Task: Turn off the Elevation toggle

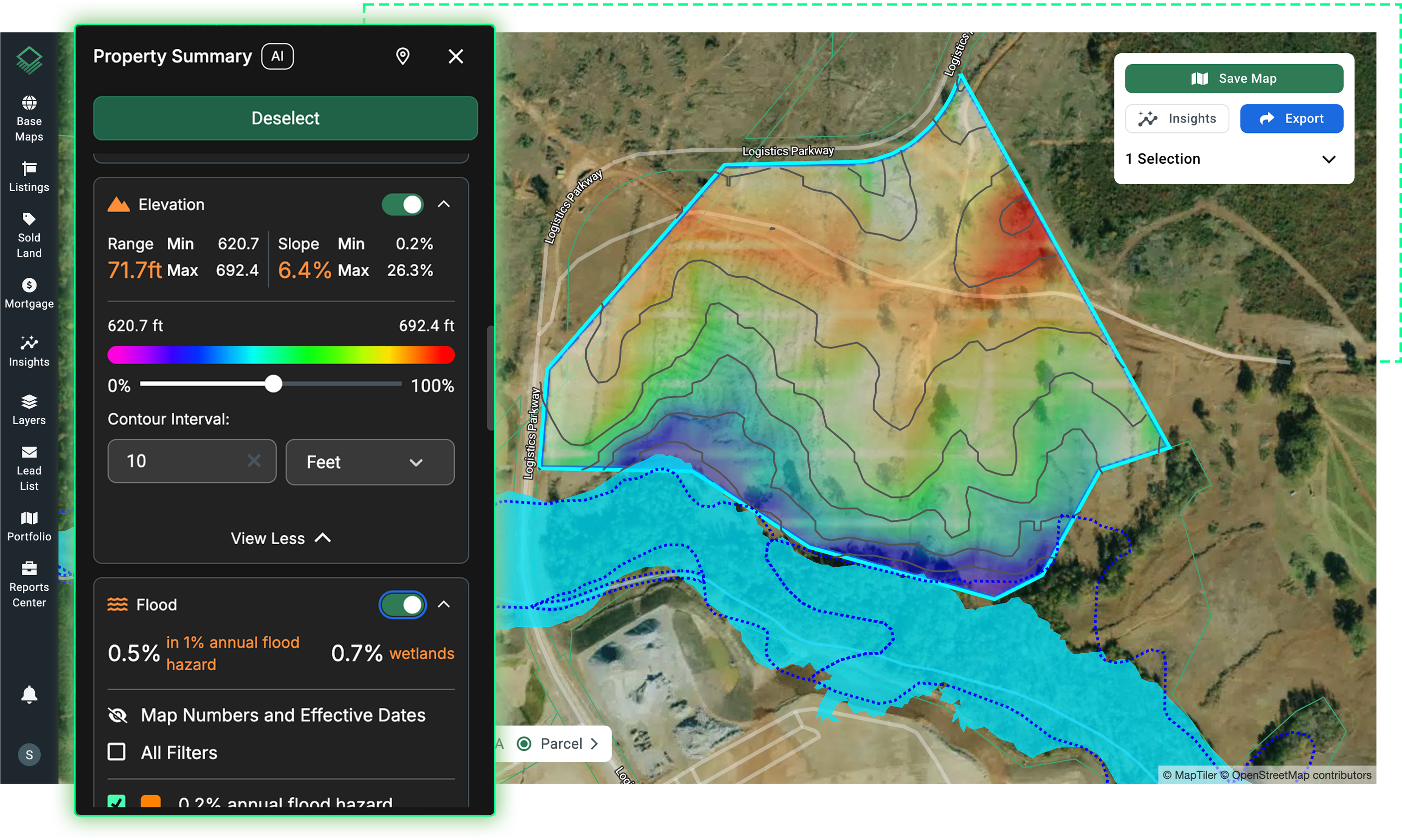Action: pos(402,204)
